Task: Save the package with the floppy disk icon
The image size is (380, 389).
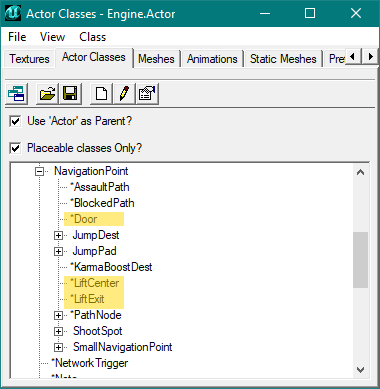Action: tap(70, 93)
